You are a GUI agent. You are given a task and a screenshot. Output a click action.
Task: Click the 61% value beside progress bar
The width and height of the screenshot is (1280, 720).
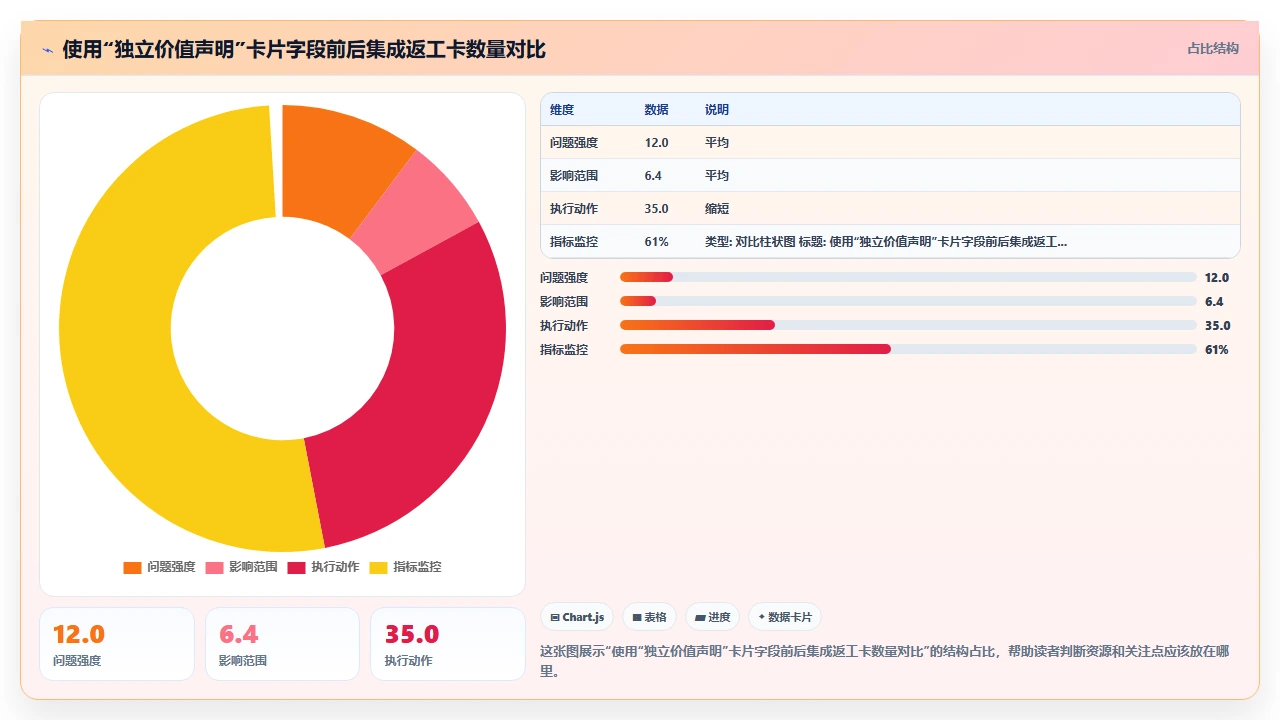(x=1217, y=349)
